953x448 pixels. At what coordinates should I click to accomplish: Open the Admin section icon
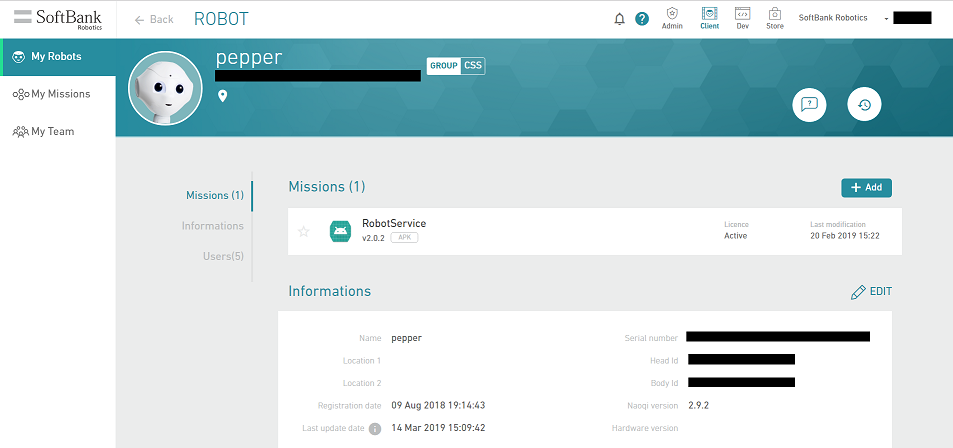tap(672, 18)
